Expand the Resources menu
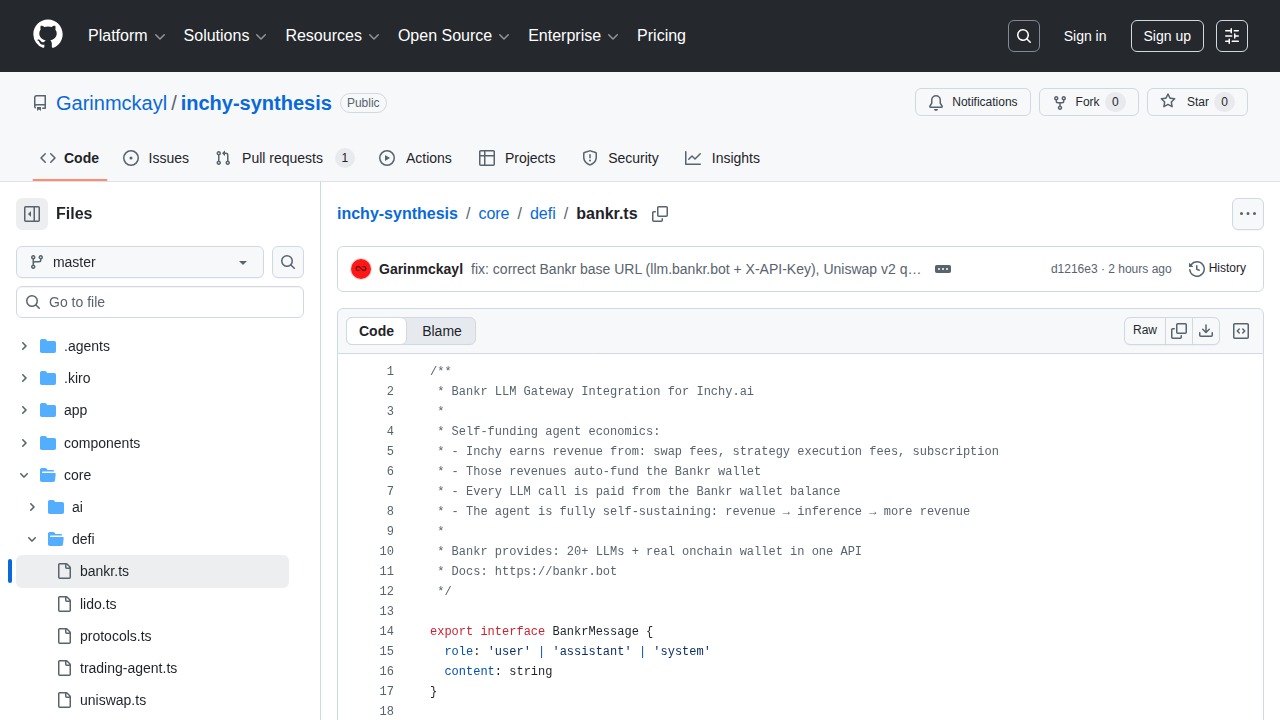The width and height of the screenshot is (1280, 720). coord(333,36)
